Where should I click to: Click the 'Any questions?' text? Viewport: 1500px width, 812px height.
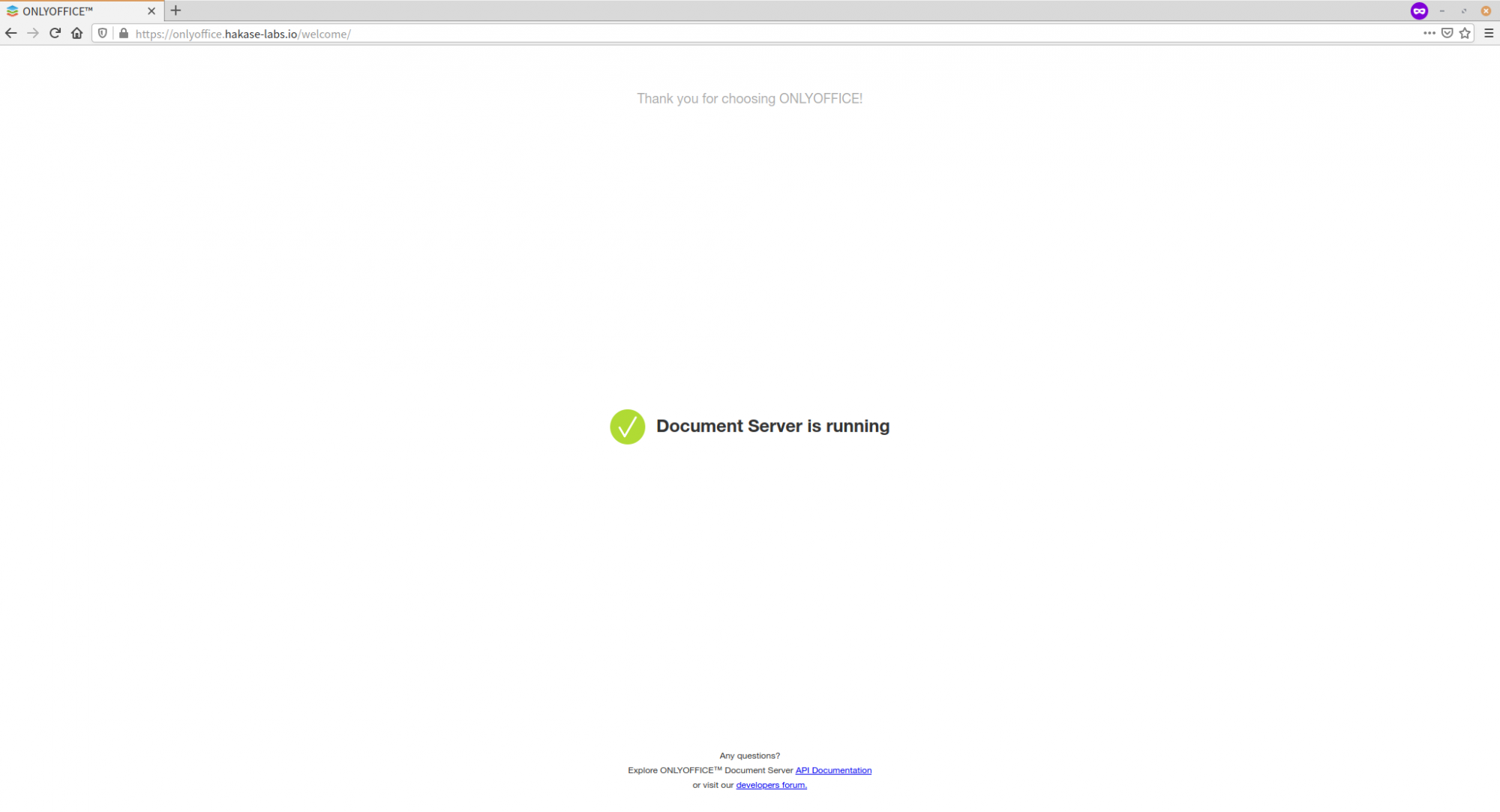tap(749, 756)
